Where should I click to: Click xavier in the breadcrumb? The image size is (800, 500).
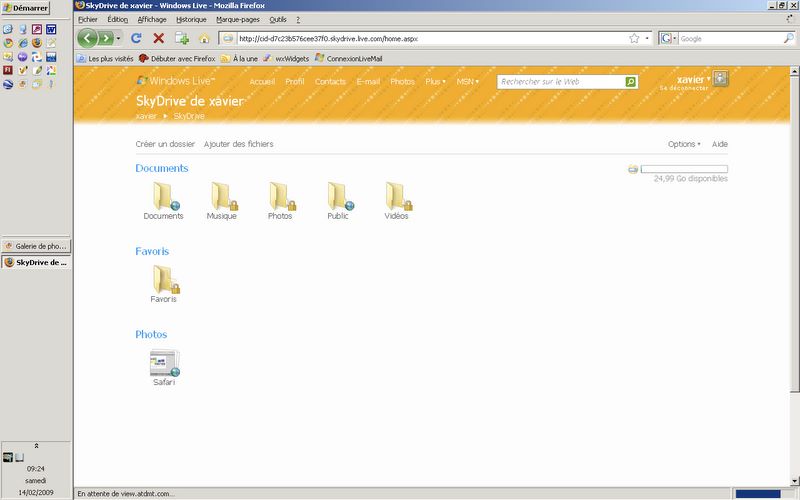point(146,116)
